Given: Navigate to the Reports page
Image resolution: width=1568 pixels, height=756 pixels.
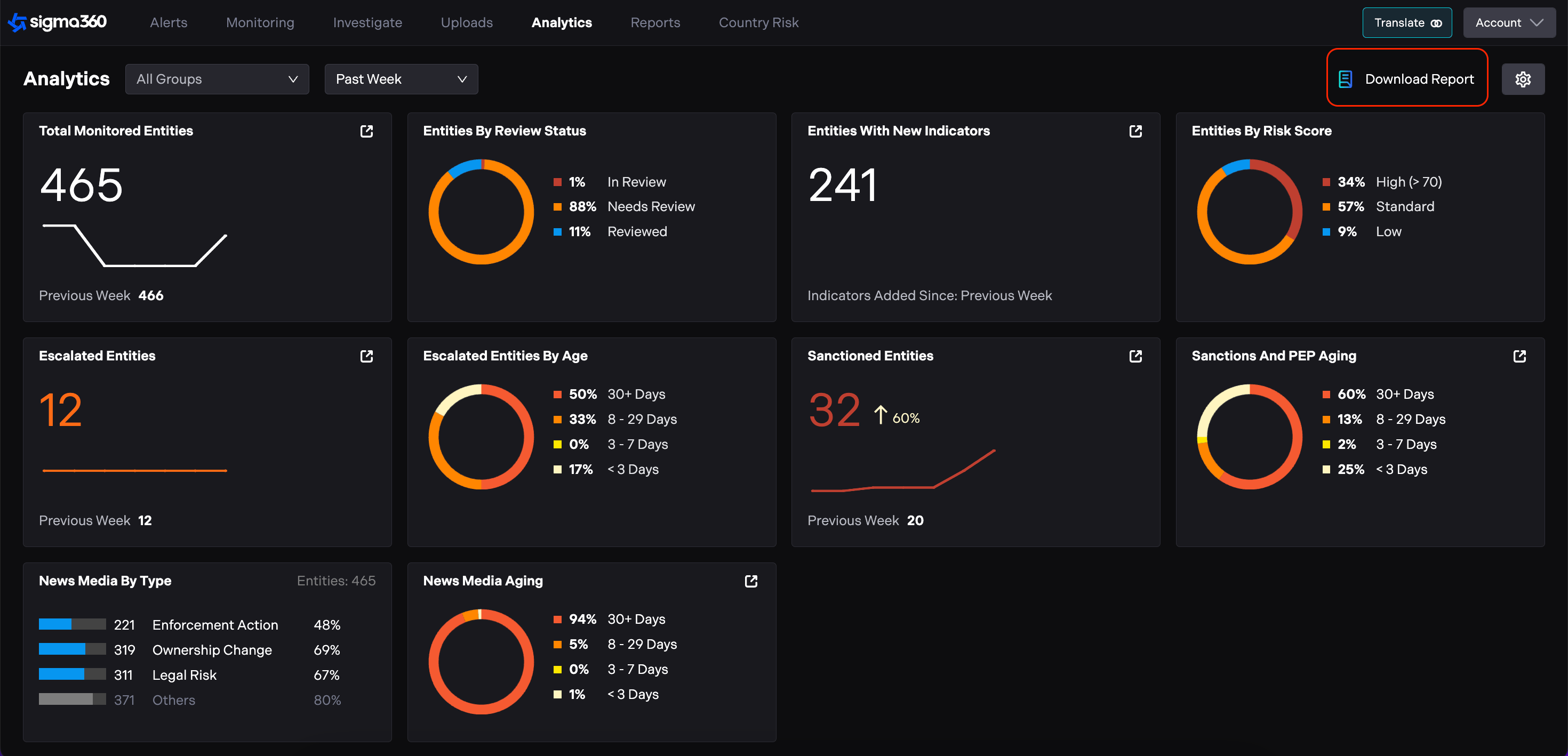Looking at the screenshot, I should [655, 22].
